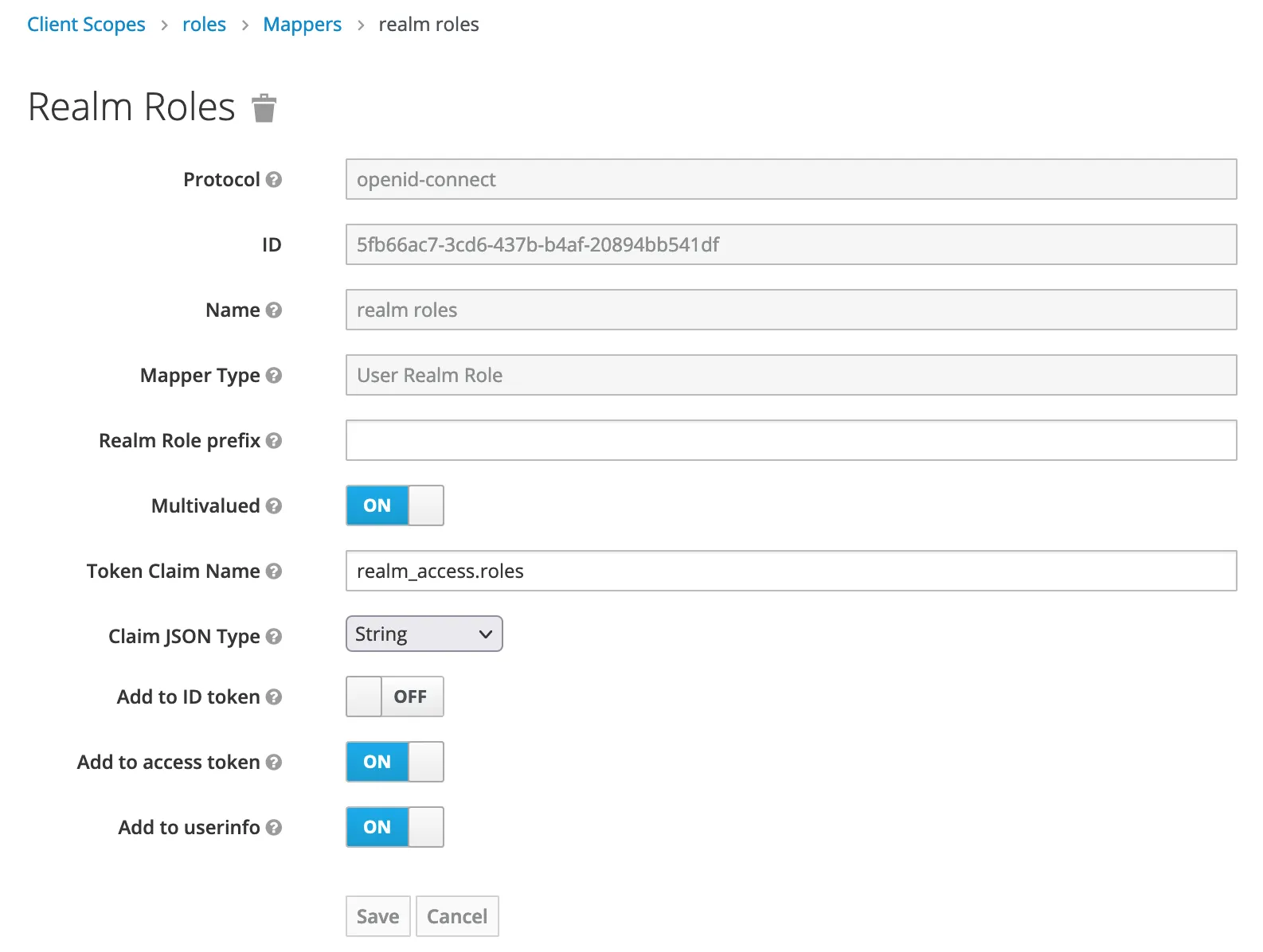1263x952 pixels.
Task: Enable Add to ID token switch
Action: coord(395,697)
